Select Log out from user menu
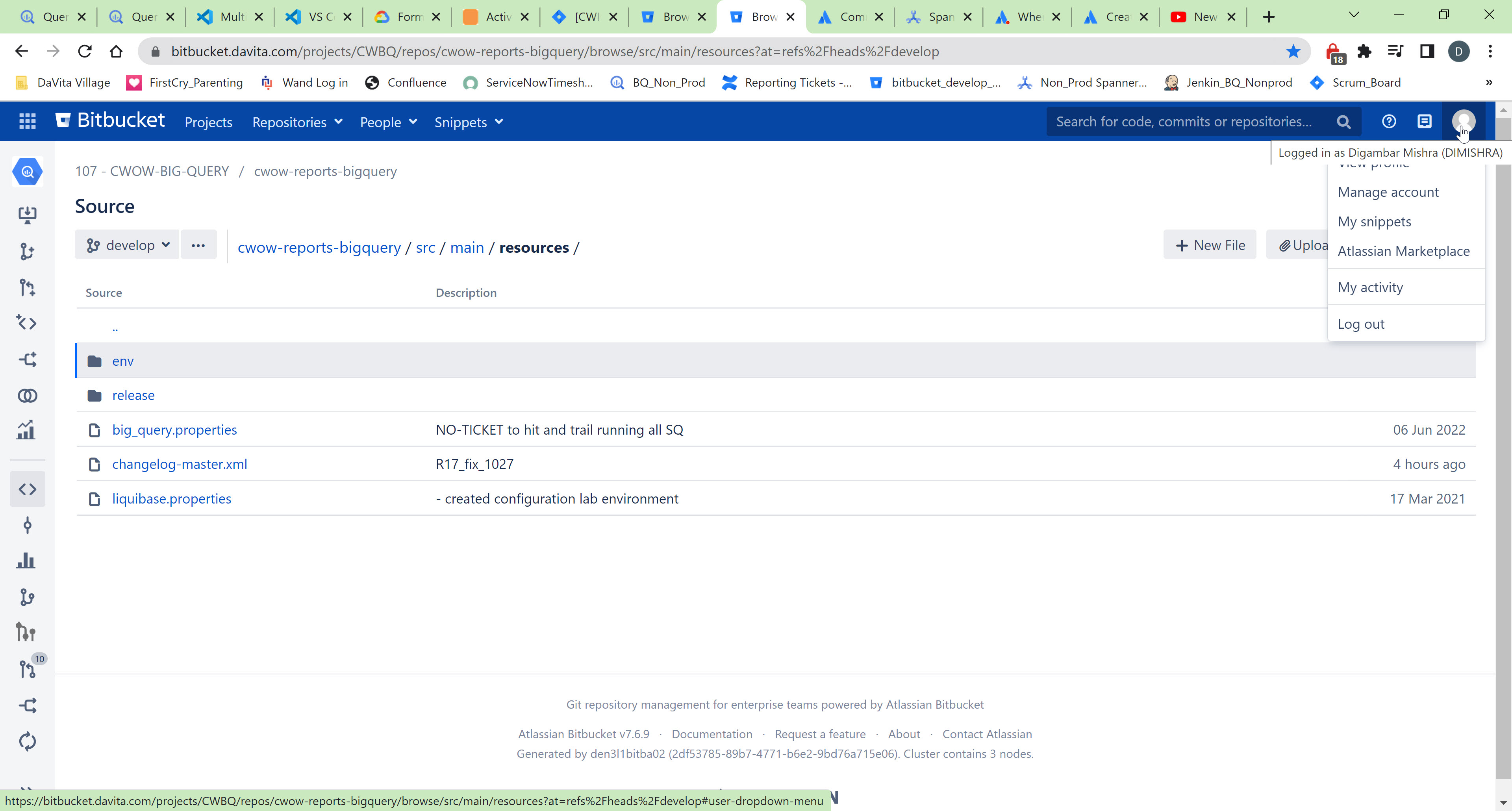This screenshot has width=1512, height=811. (x=1360, y=324)
